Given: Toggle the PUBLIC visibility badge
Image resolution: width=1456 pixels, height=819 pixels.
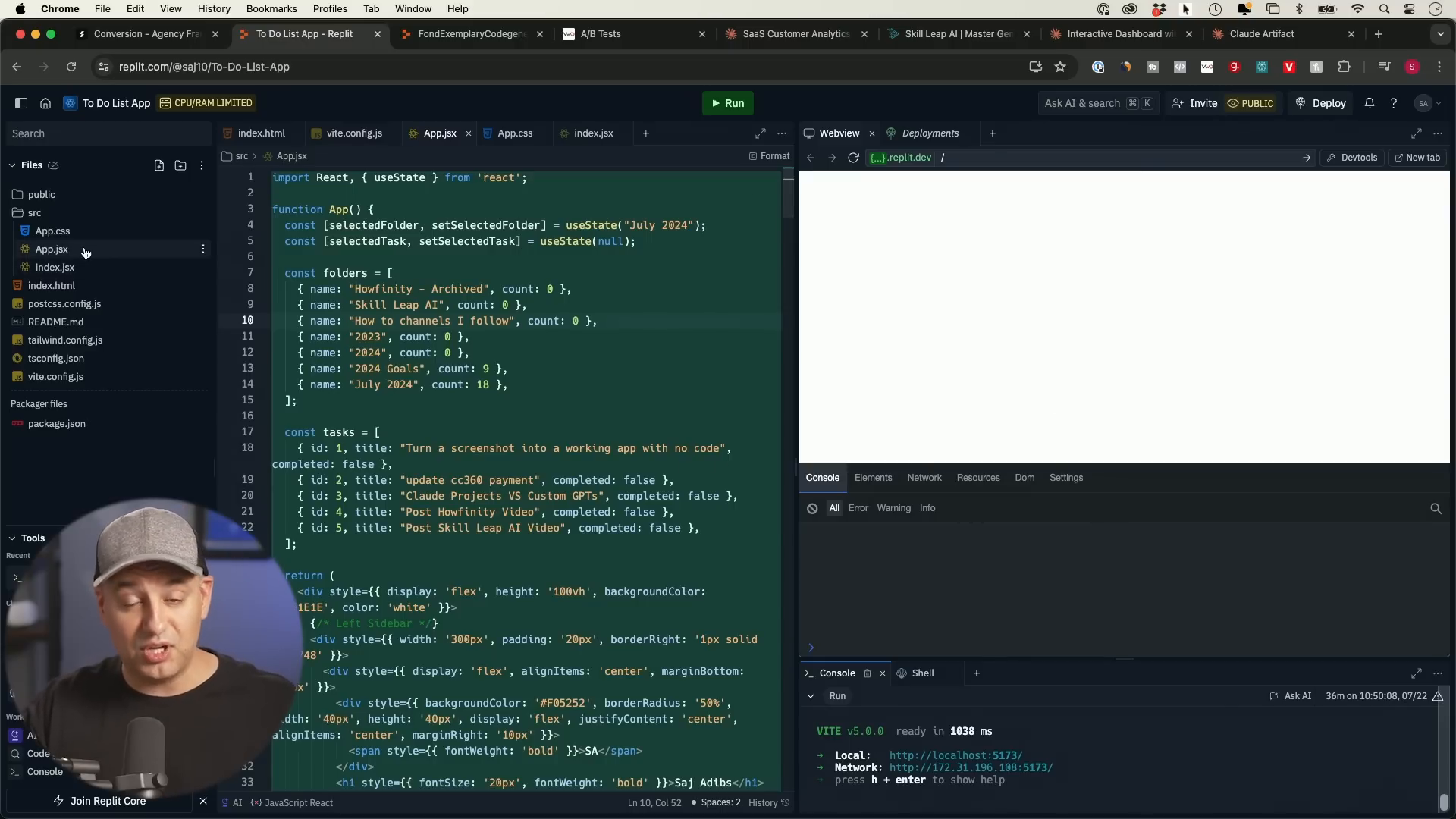Looking at the screenshot, I should [x=1250, y=103].
